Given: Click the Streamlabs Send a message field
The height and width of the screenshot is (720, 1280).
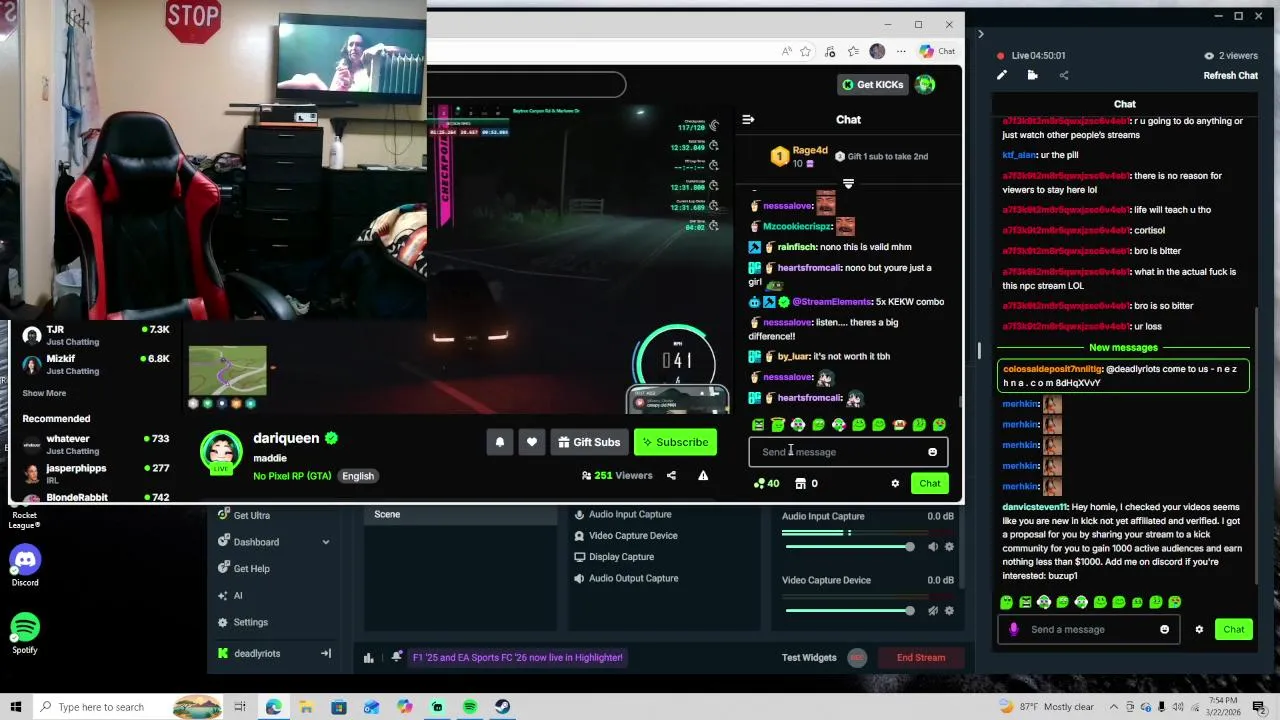Looking at the screenshot, I should coord(1090,629).
